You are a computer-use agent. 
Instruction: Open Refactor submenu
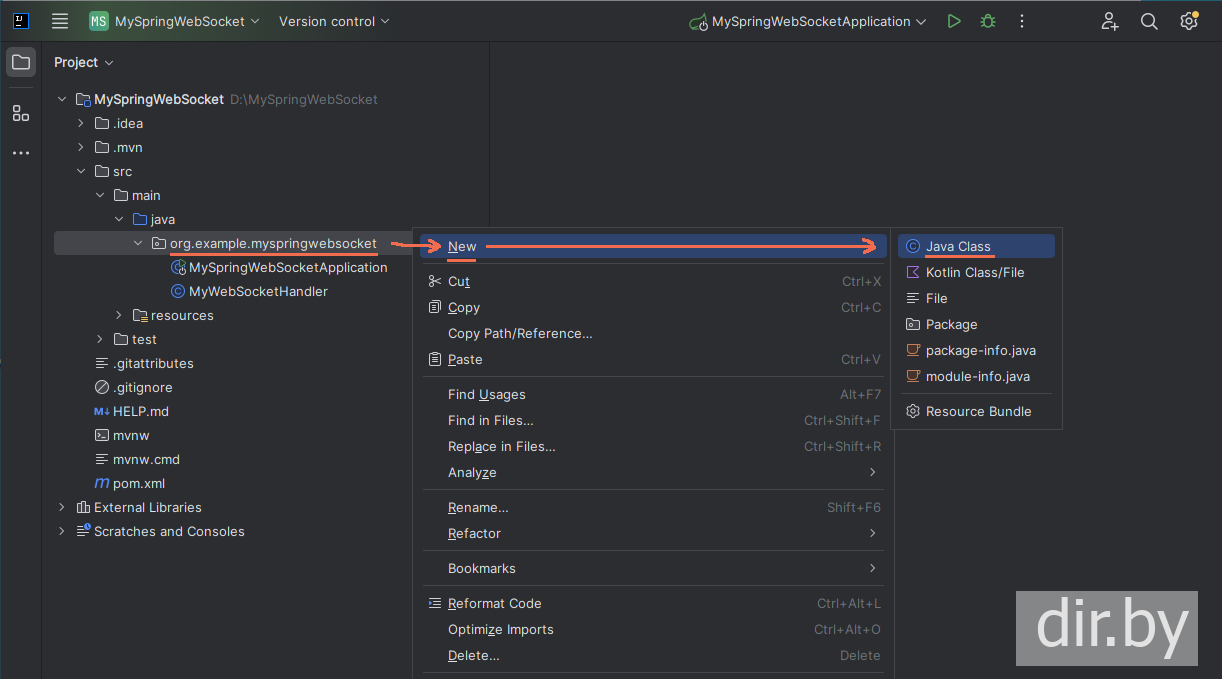653,533
